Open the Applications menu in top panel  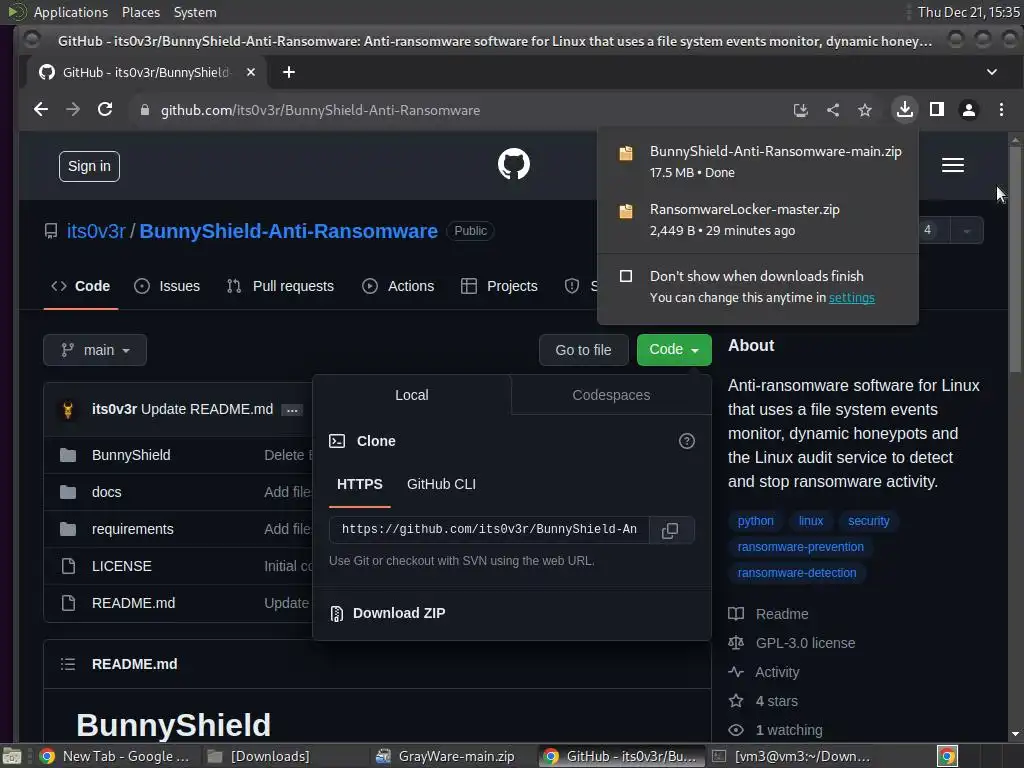tap(71, 12)
